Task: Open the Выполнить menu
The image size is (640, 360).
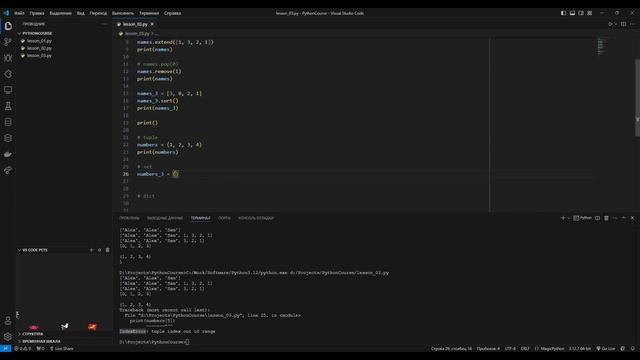Action: 123,13
